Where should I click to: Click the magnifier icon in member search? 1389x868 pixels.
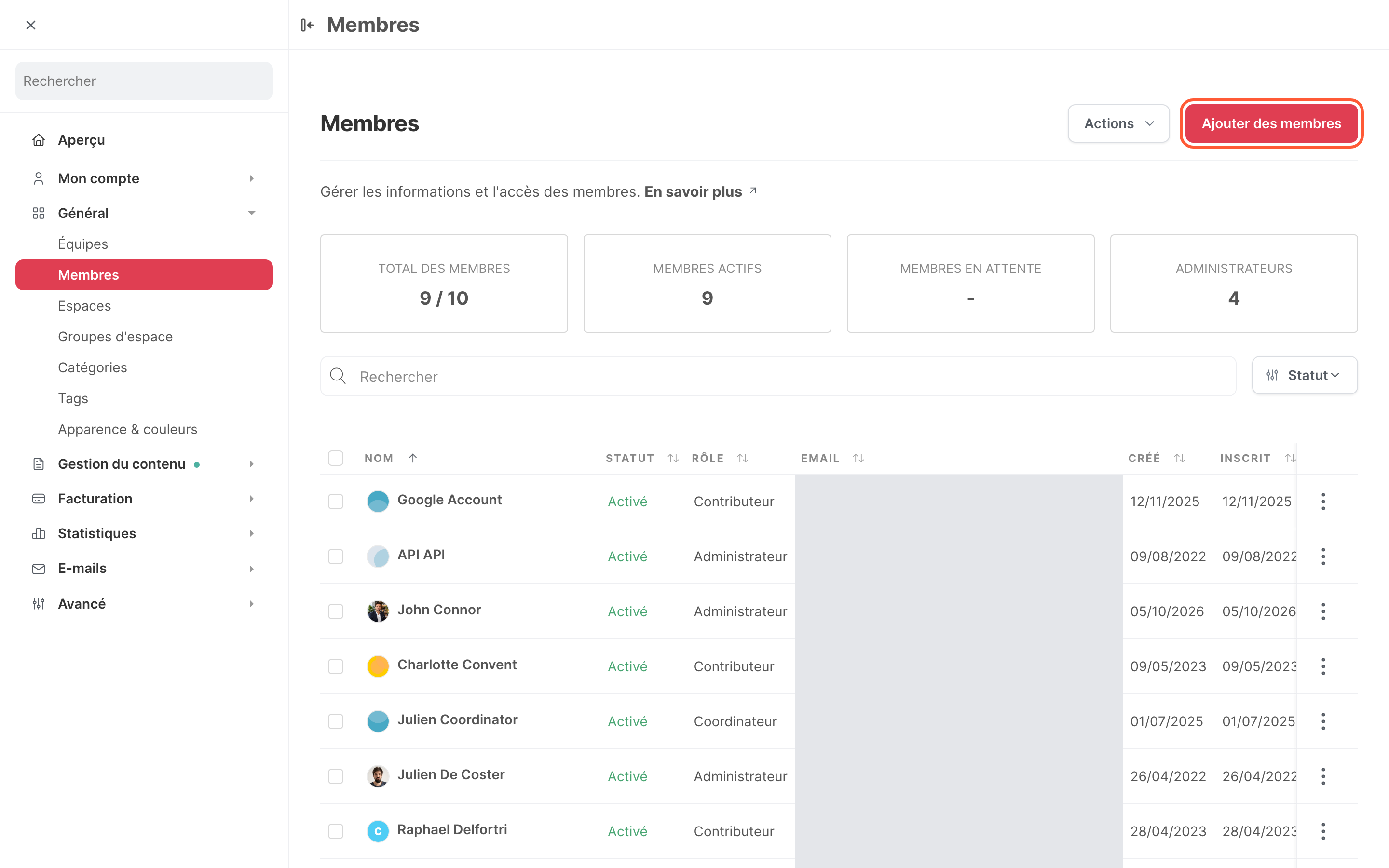(x=338, y=376)
